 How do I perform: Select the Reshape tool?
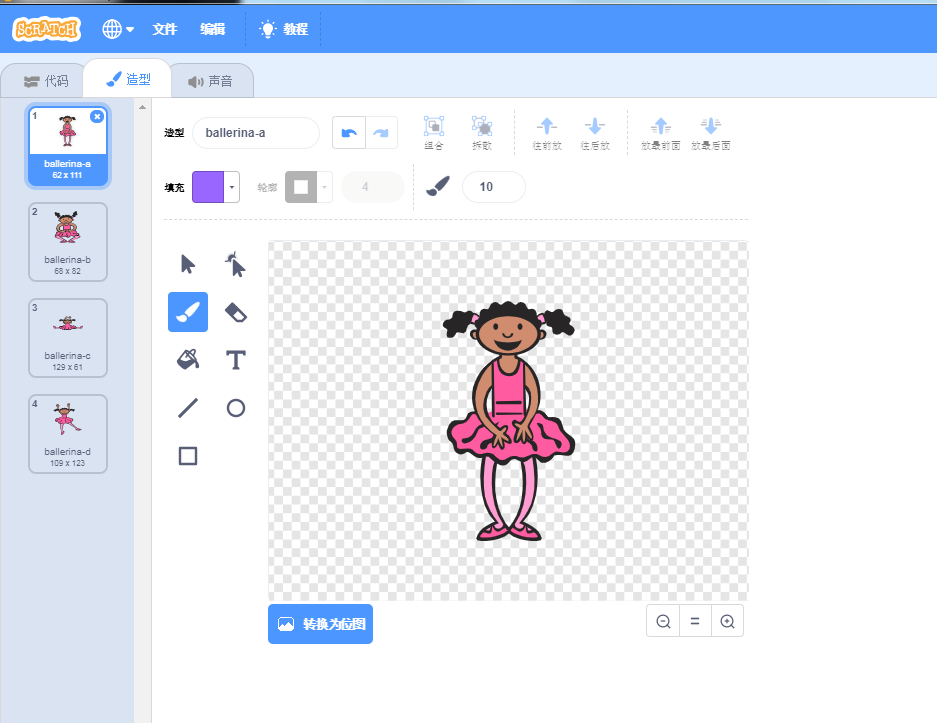pos(236,264)
